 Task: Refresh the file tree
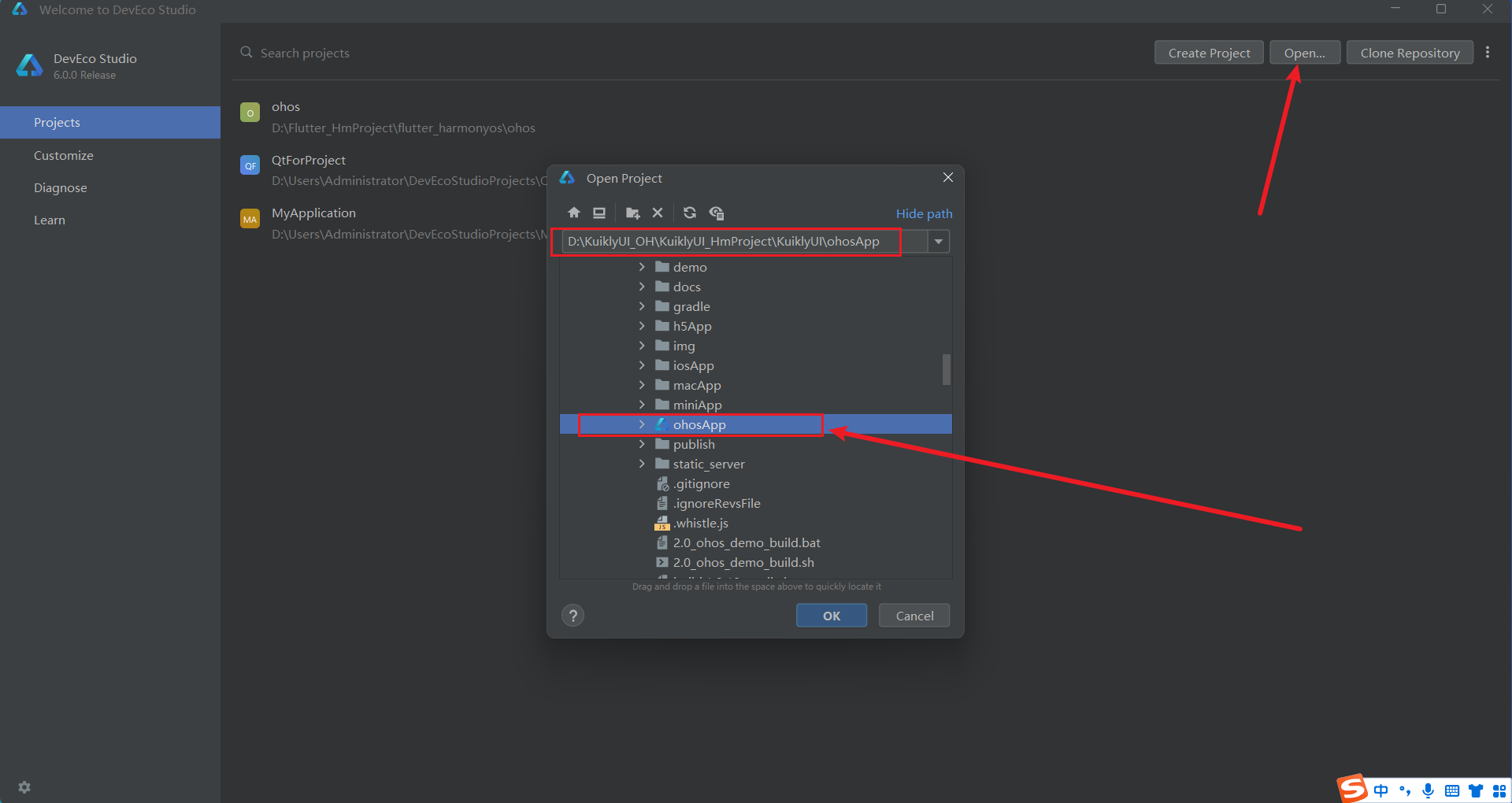(x=690, y=213)
